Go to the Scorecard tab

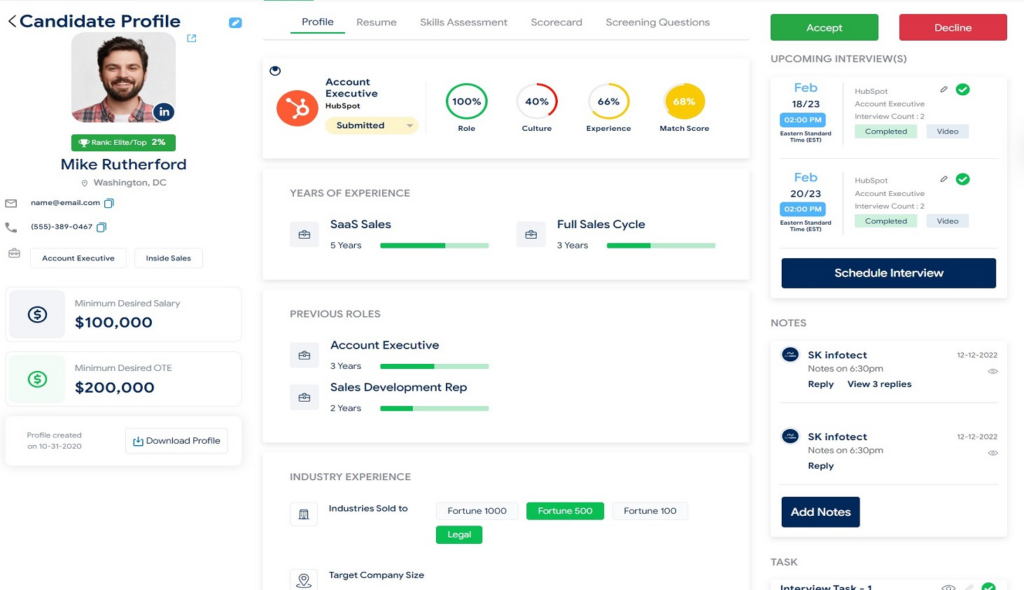[x=556, y=22]
